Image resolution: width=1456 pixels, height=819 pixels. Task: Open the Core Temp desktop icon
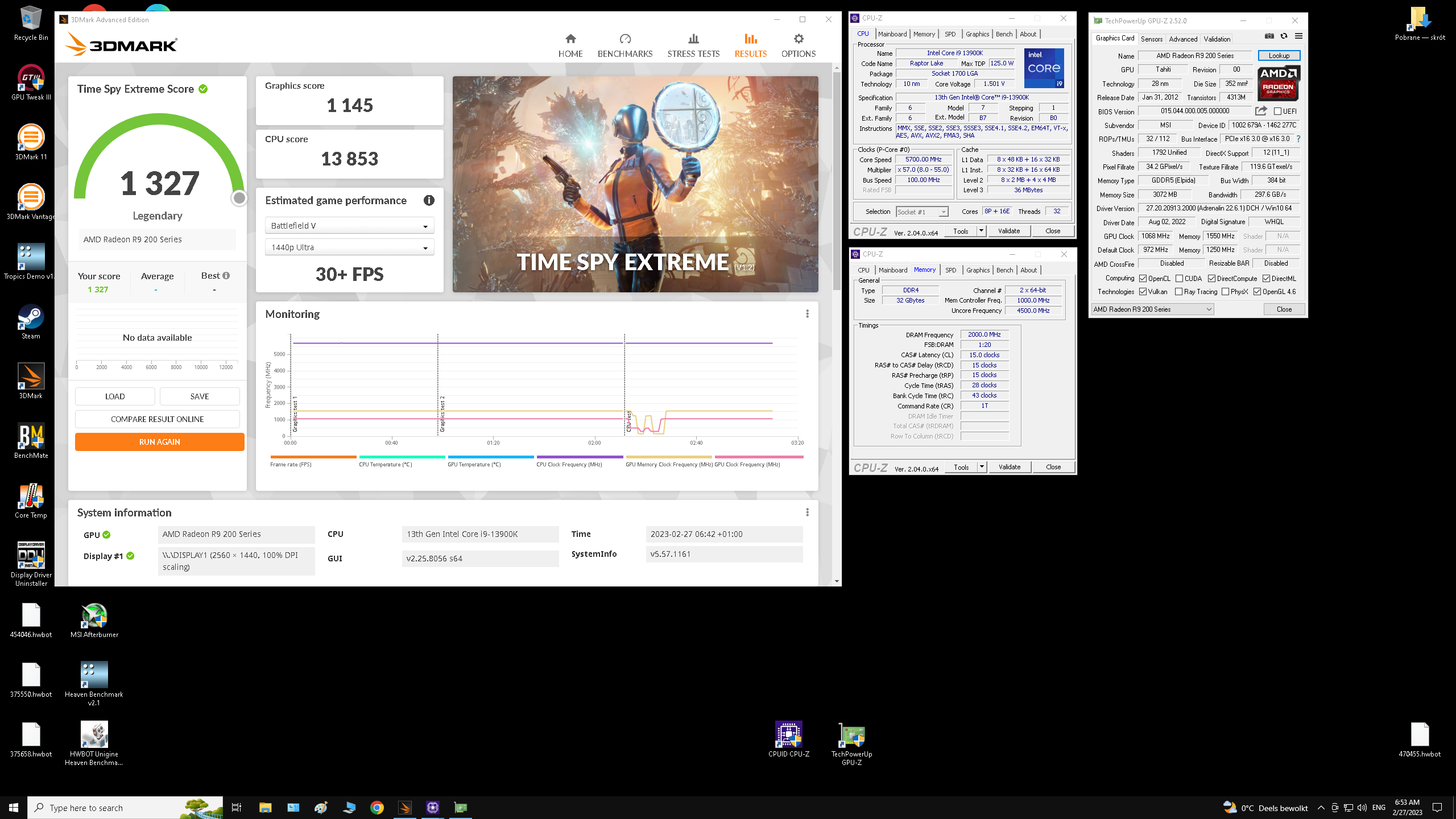pos(31,501)
